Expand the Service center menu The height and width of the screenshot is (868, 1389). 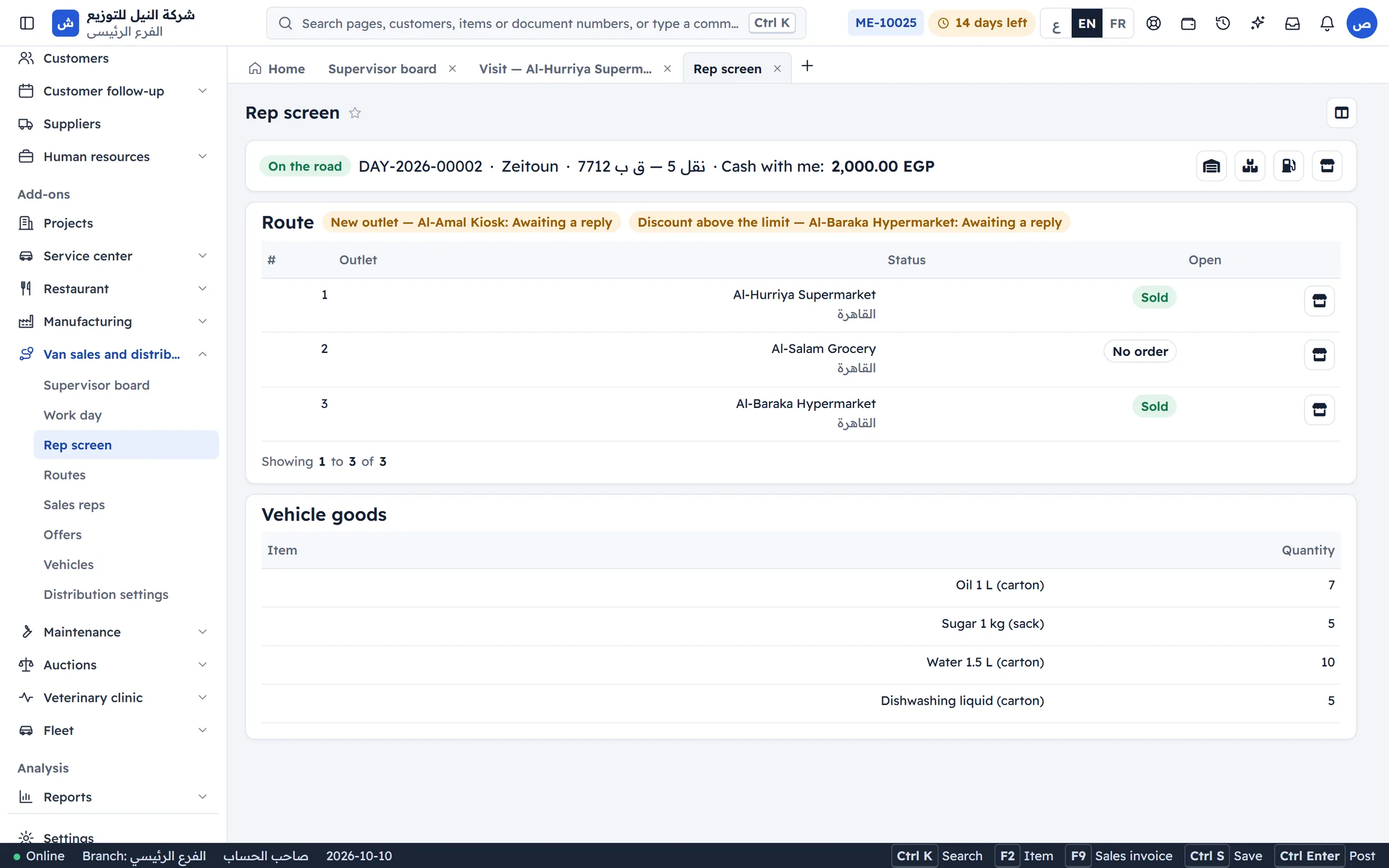coord(113,256)
